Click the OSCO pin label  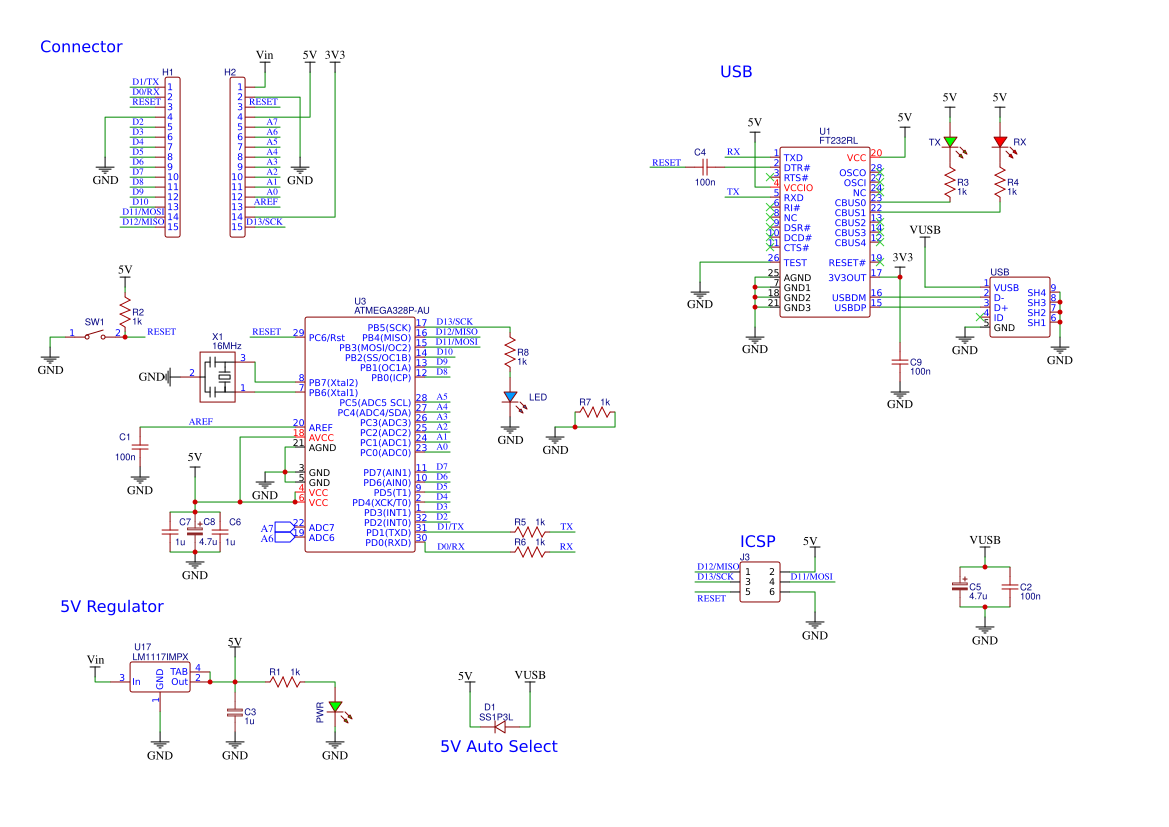(x=853, y=173)
